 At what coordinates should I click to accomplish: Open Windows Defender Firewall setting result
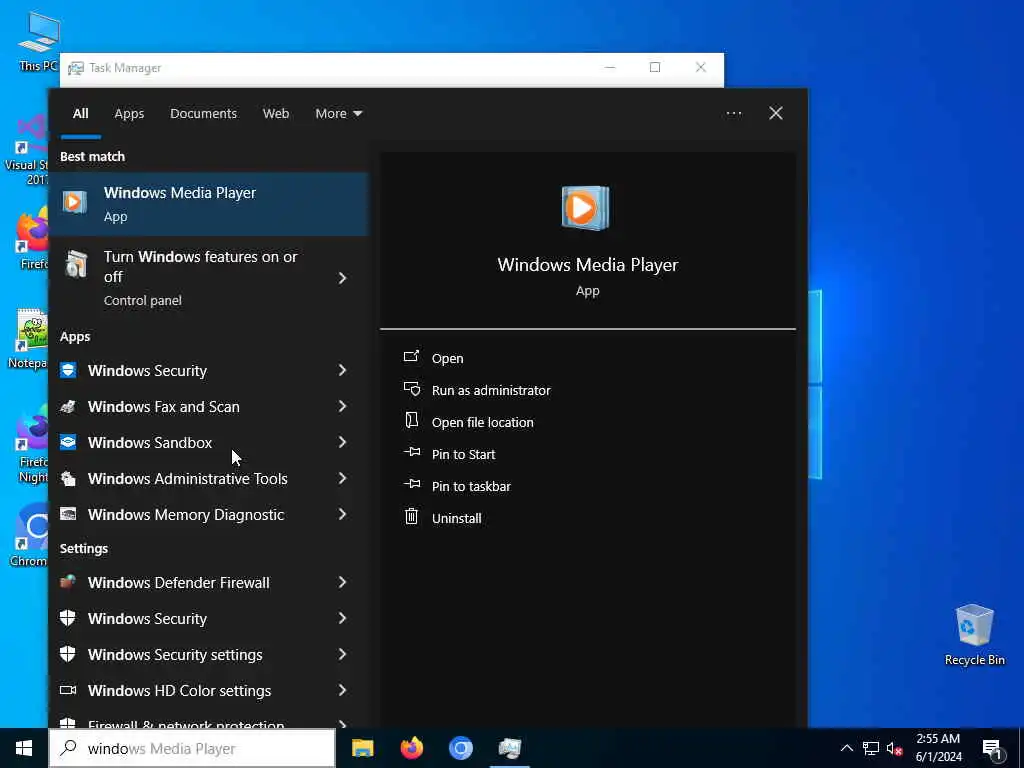208,582
